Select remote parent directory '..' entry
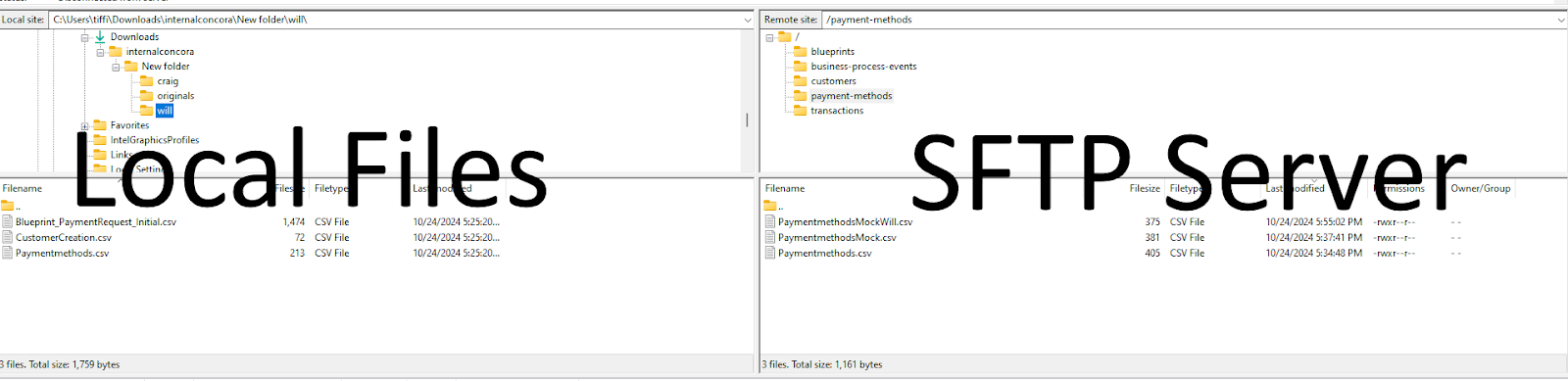Screen dimensions: 1568x381 point(773,207)
